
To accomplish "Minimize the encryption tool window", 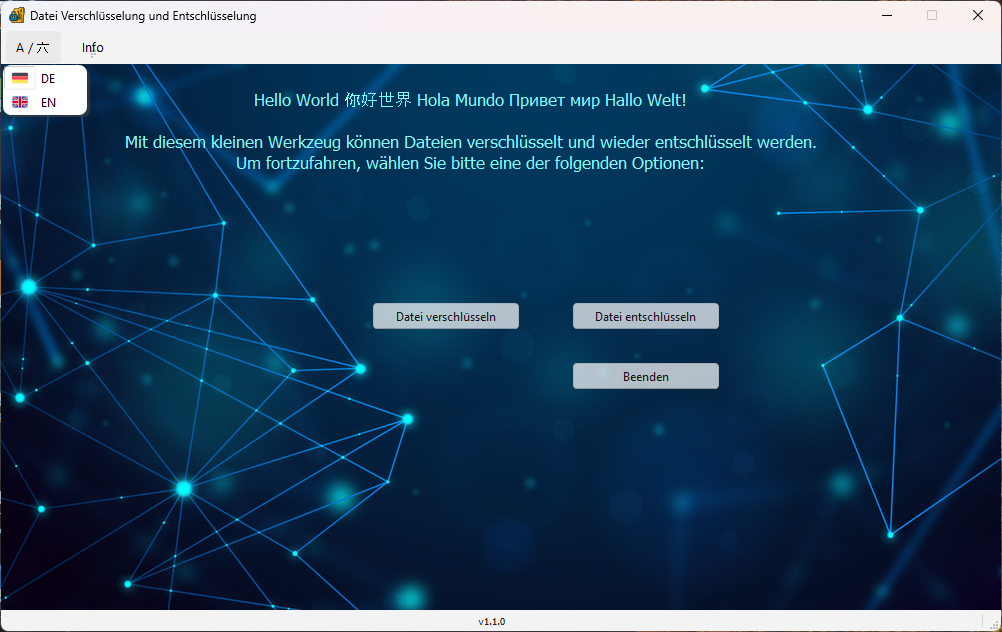I will click(x=886, y=15).
